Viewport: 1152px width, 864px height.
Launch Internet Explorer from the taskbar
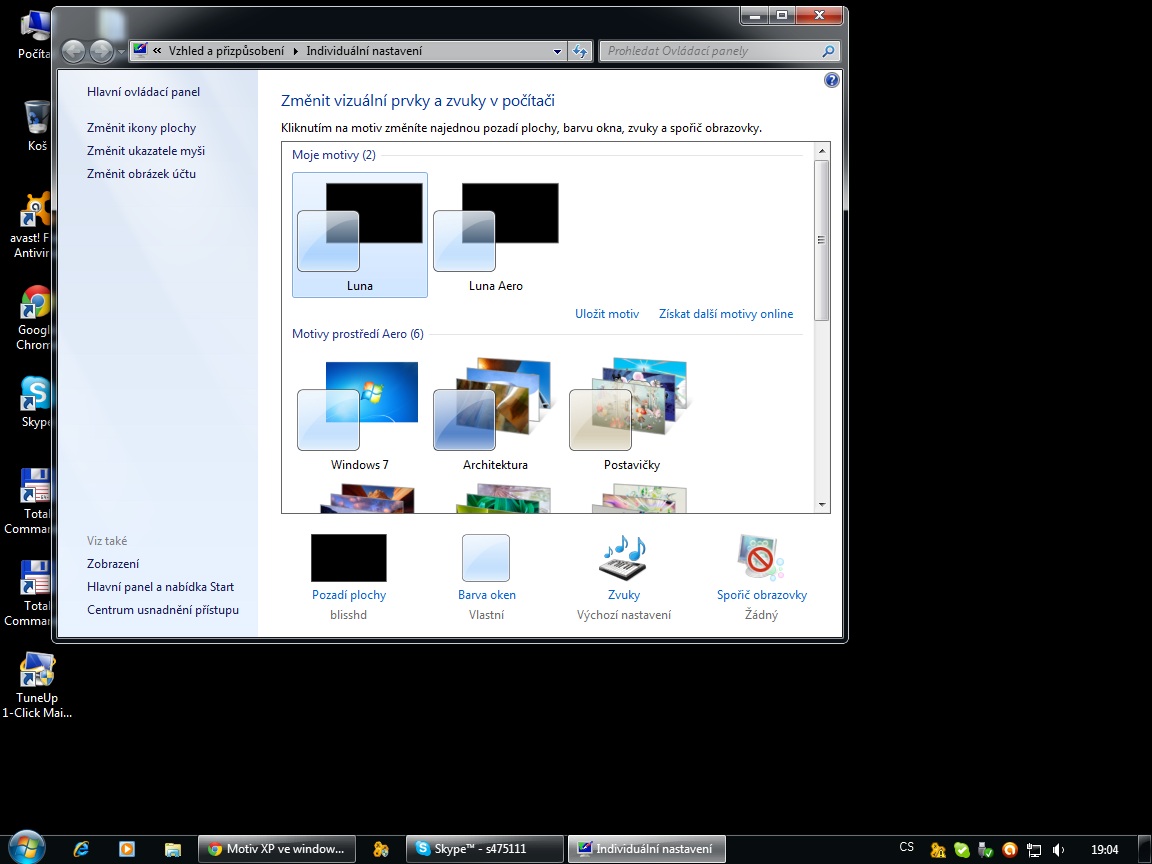81,849
